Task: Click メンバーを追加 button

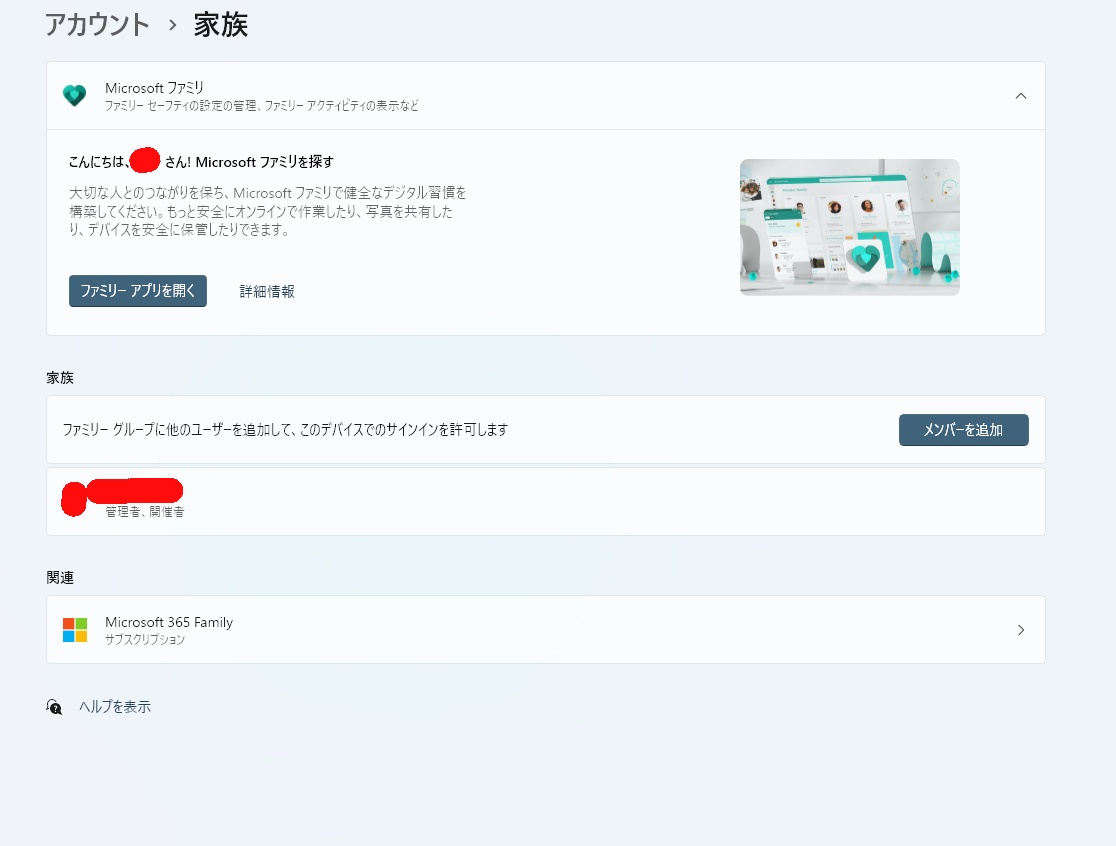Action: 964,430
